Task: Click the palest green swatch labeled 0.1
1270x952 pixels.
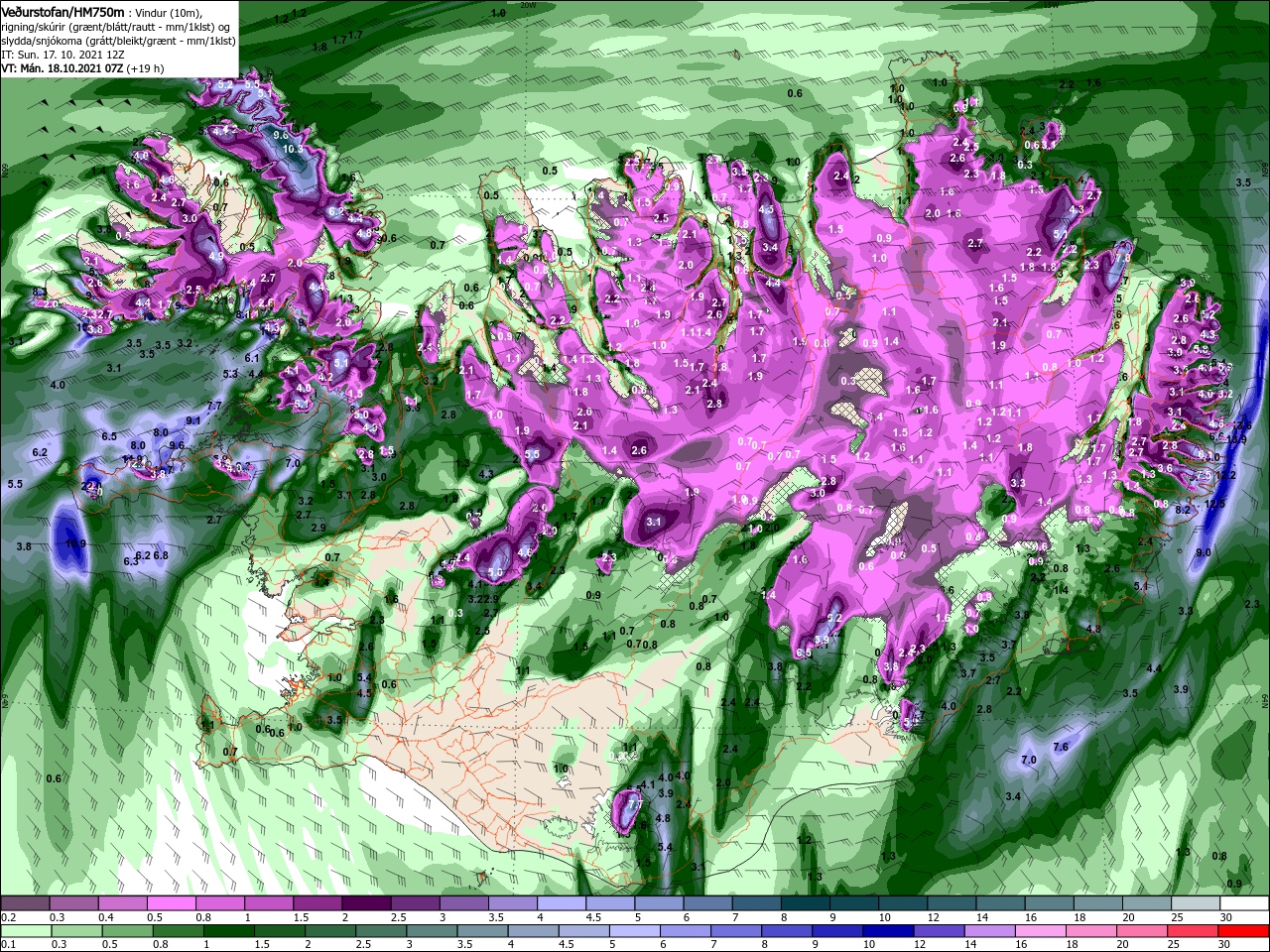Action: point(26,930)
